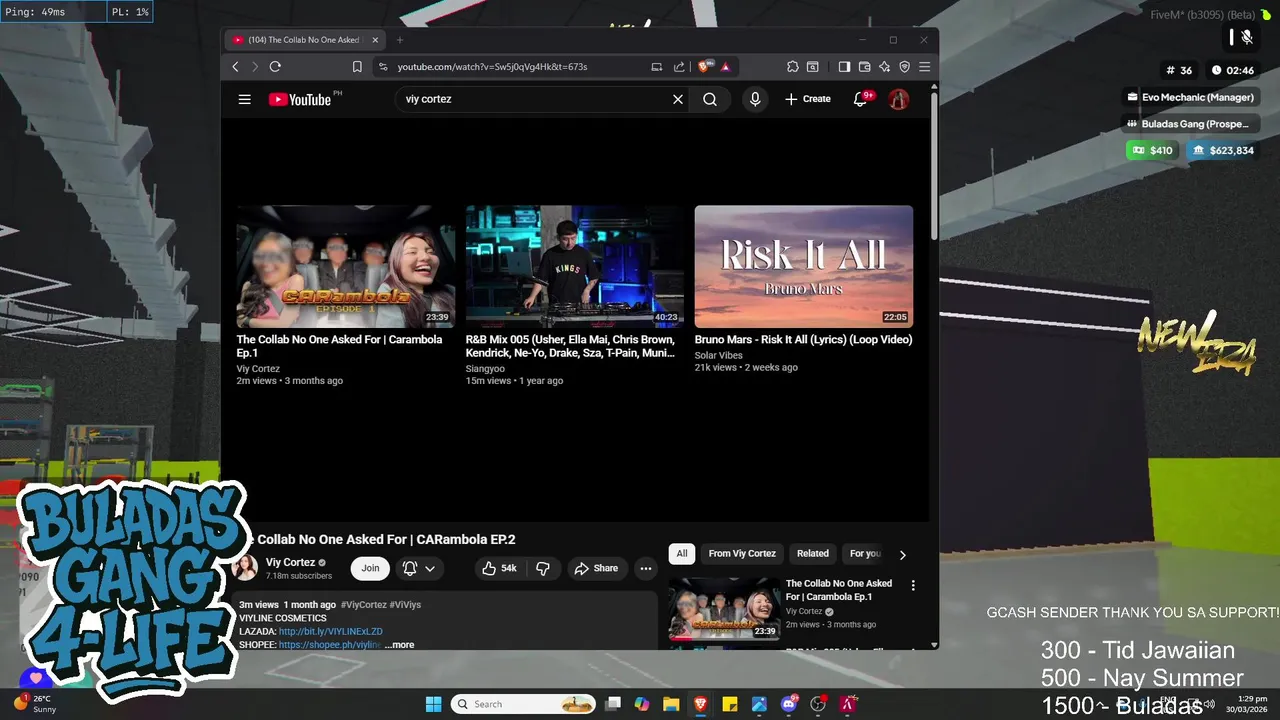Open a new browser tab

pyautogui.click(x=400, y=40)
